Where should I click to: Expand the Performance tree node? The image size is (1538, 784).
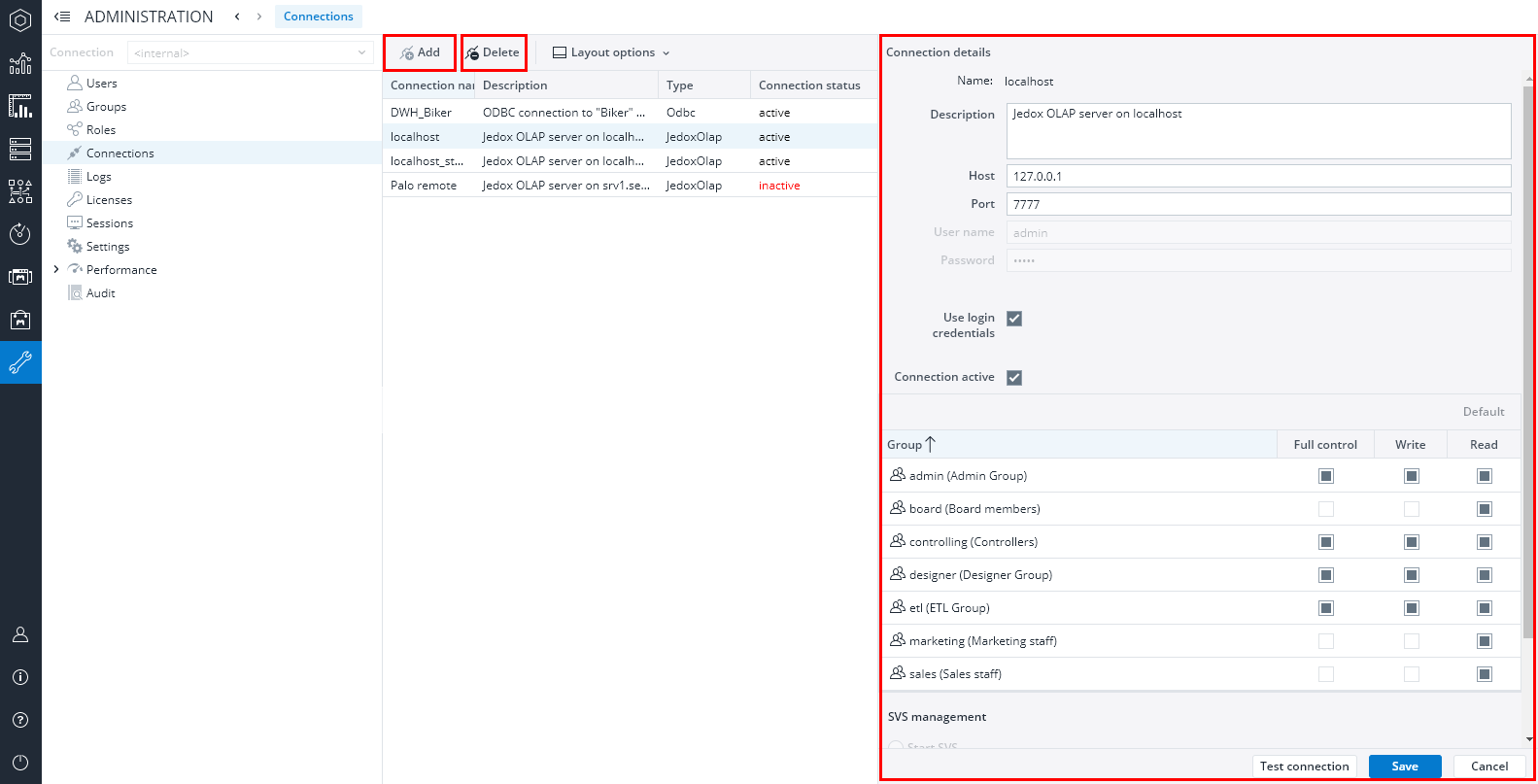56,269
